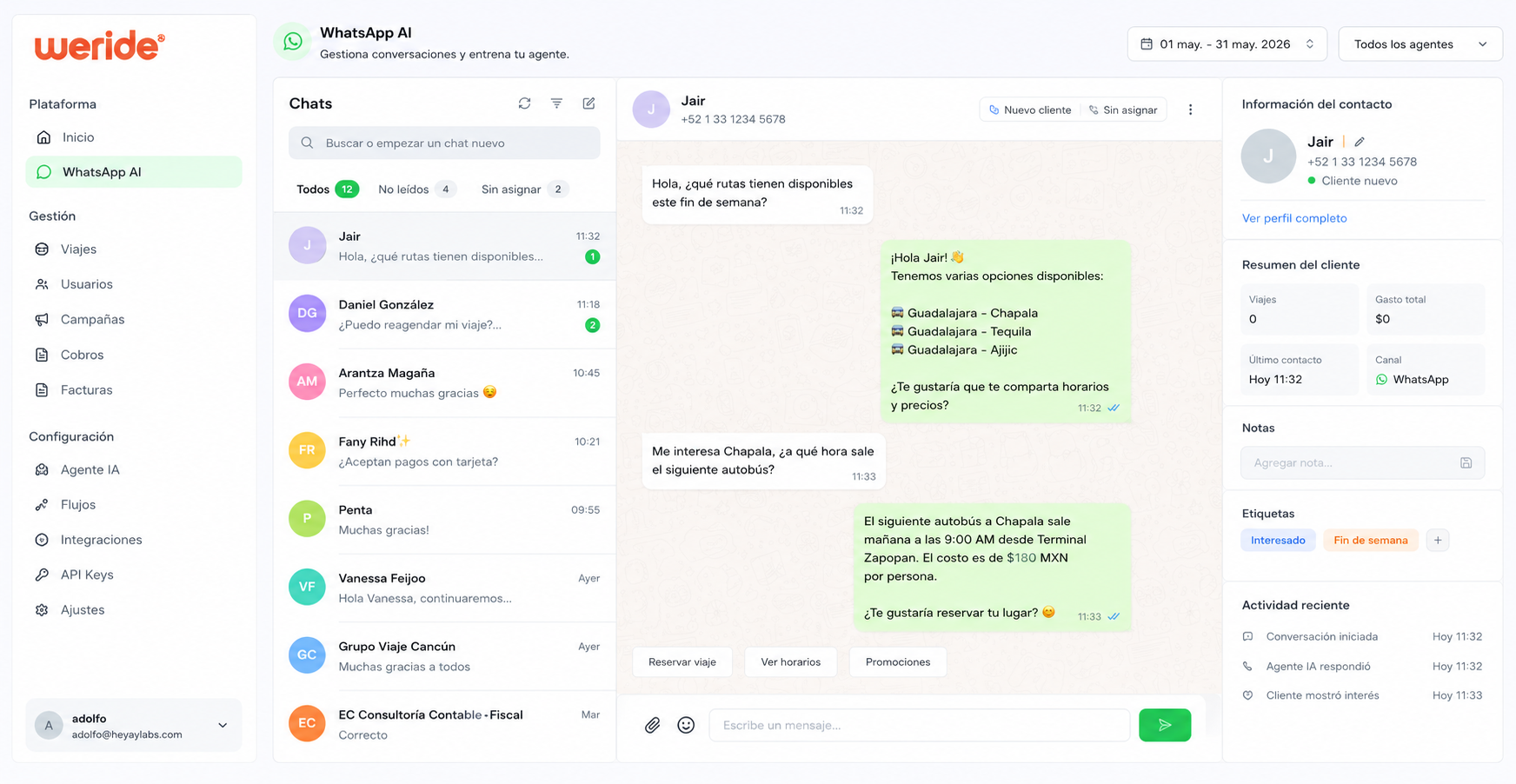1516x784 pixels.
Task: Open Cobros section
Action: (134, 355)
